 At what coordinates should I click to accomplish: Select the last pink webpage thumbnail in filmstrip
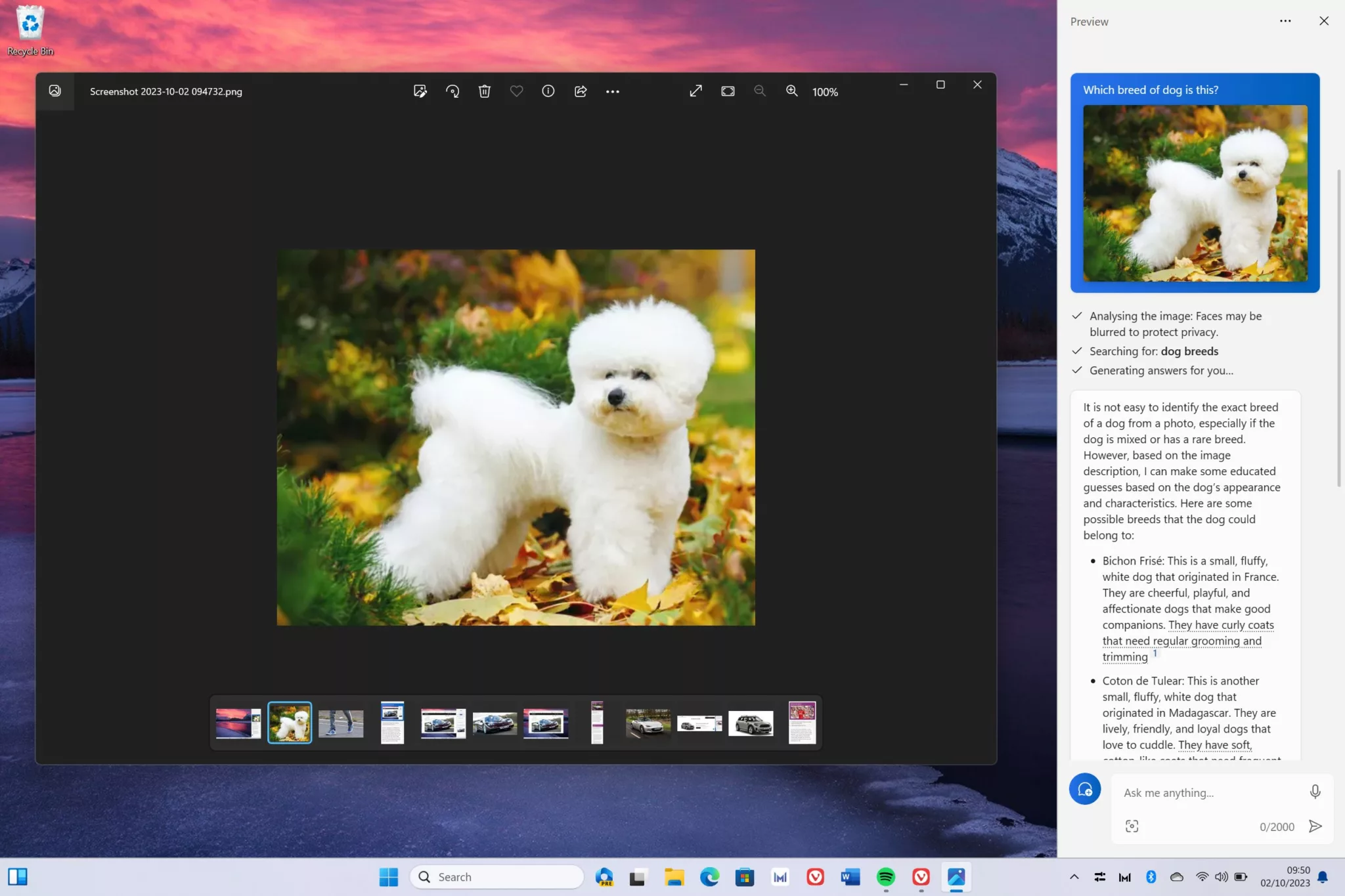802,723
